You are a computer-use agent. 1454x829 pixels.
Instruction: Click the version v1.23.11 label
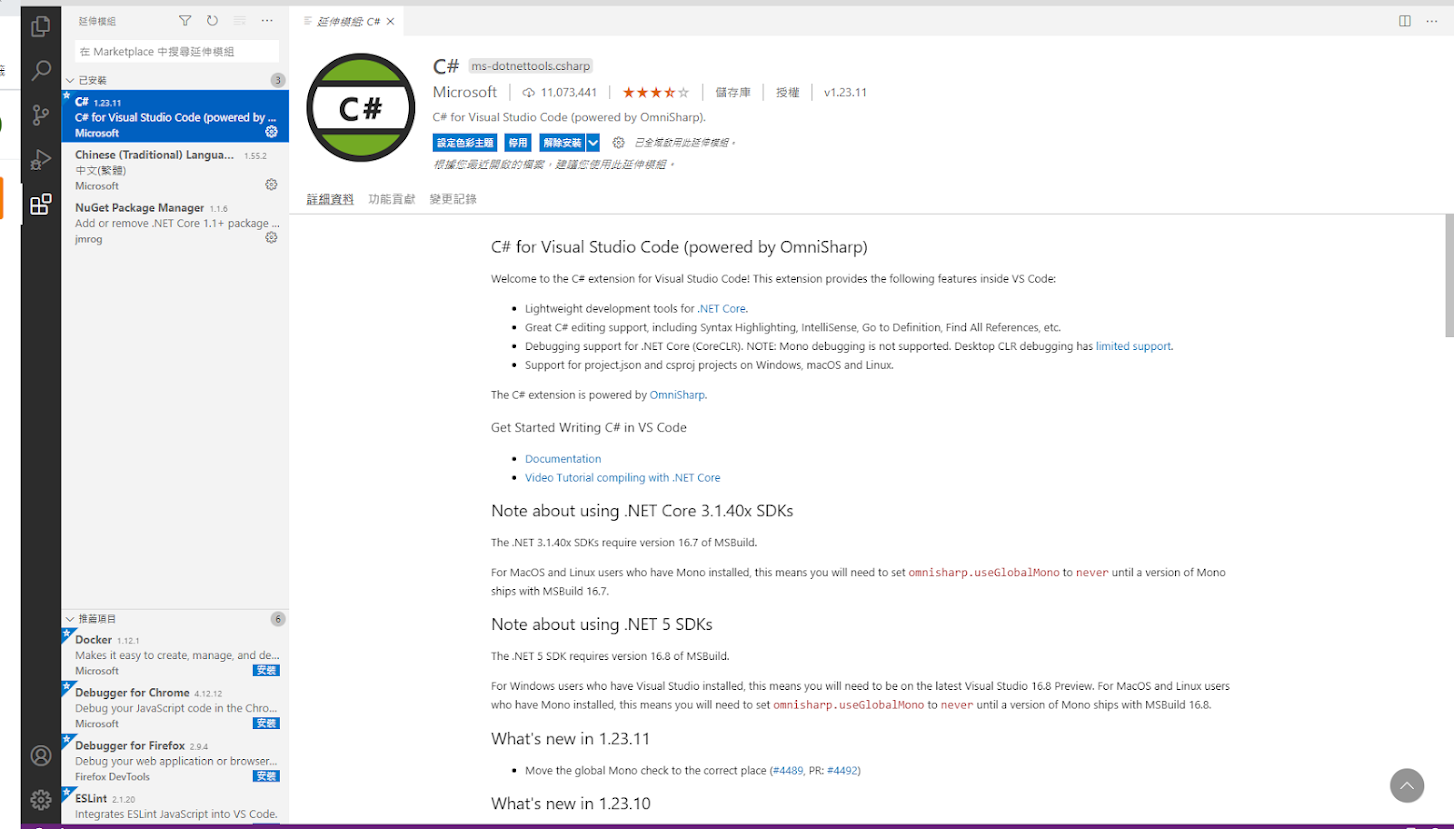(845, 92)
